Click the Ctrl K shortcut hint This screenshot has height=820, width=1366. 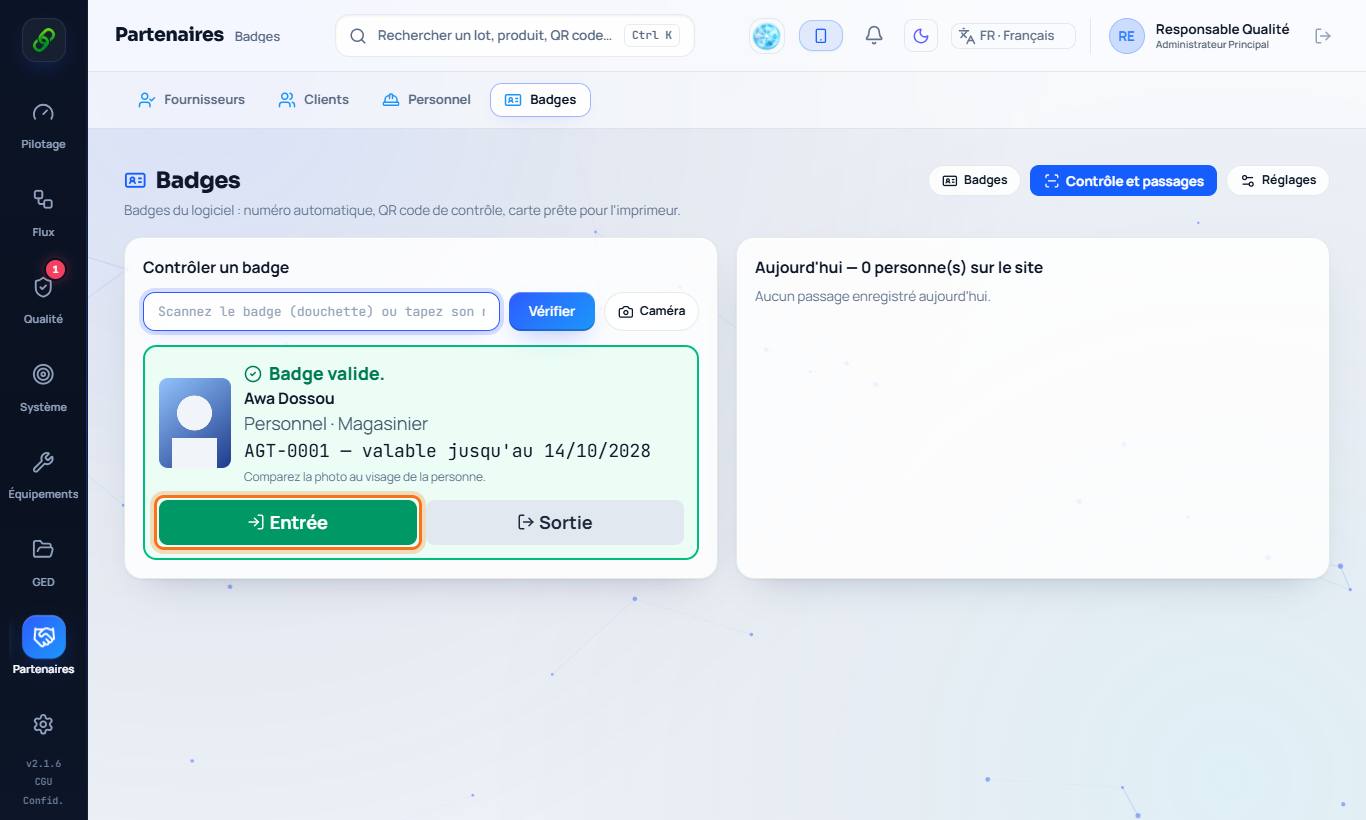pos(652,36)
